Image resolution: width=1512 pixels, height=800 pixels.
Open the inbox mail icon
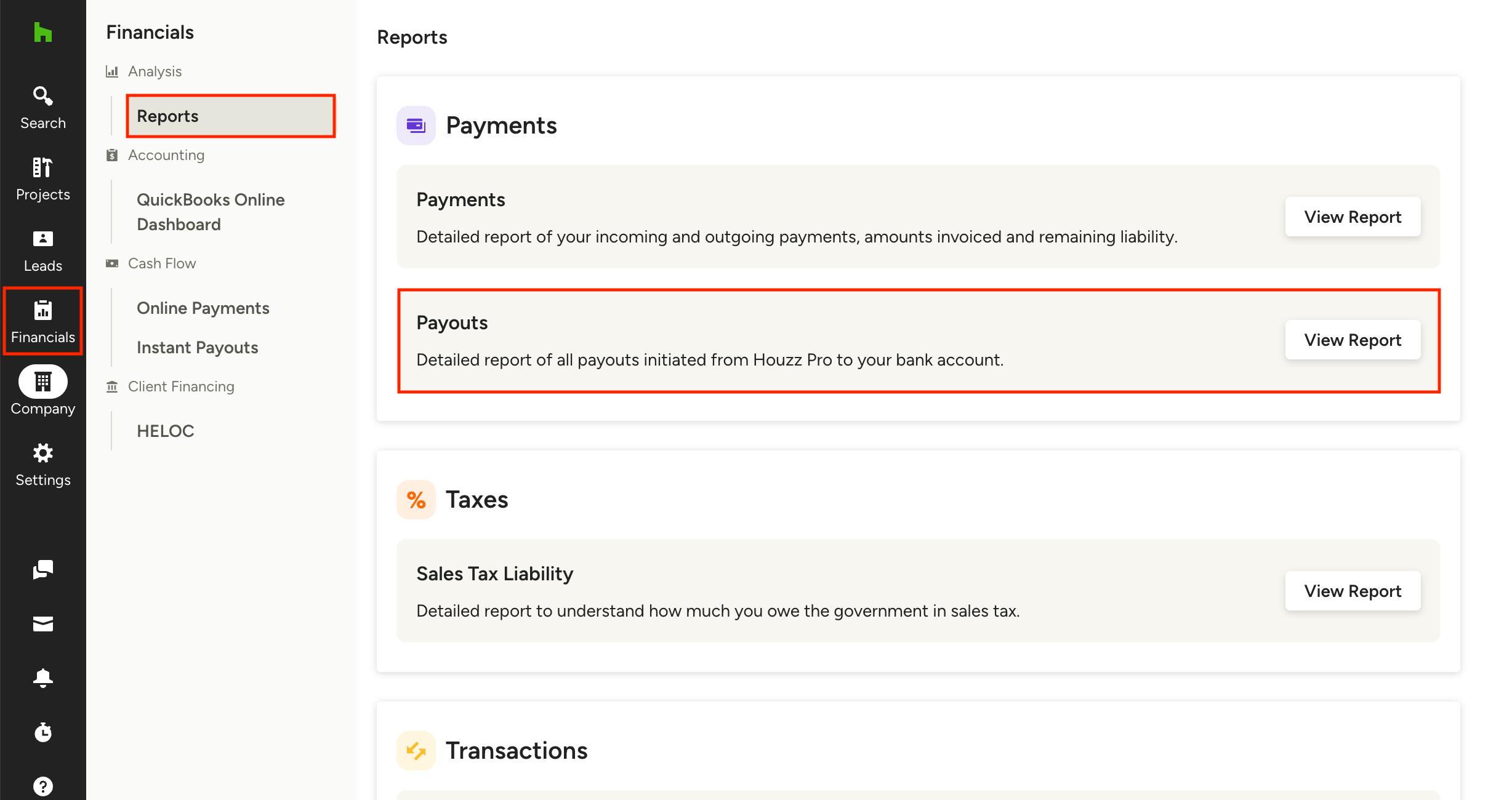(42, 624)
